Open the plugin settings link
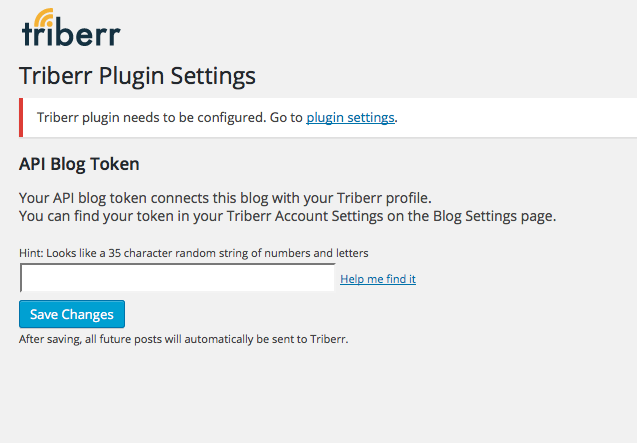 click(350, 118)
